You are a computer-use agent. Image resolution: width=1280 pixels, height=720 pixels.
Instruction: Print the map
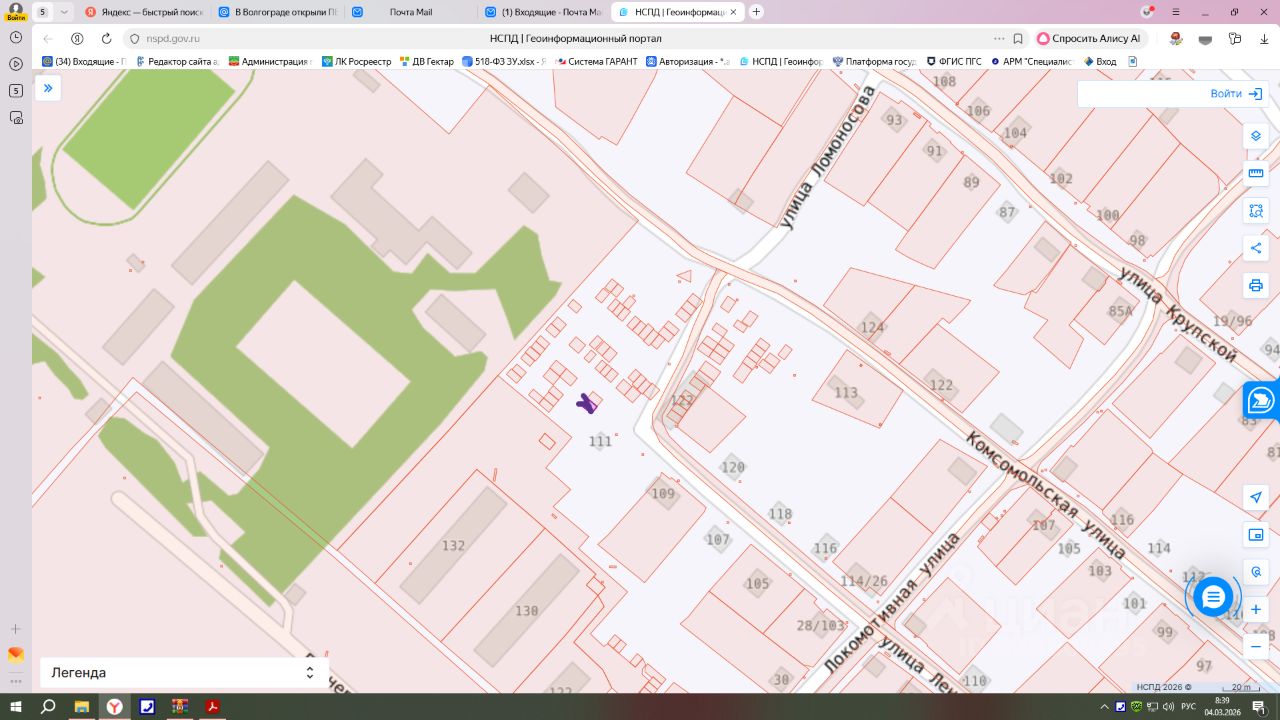[x=1256, y=286]
